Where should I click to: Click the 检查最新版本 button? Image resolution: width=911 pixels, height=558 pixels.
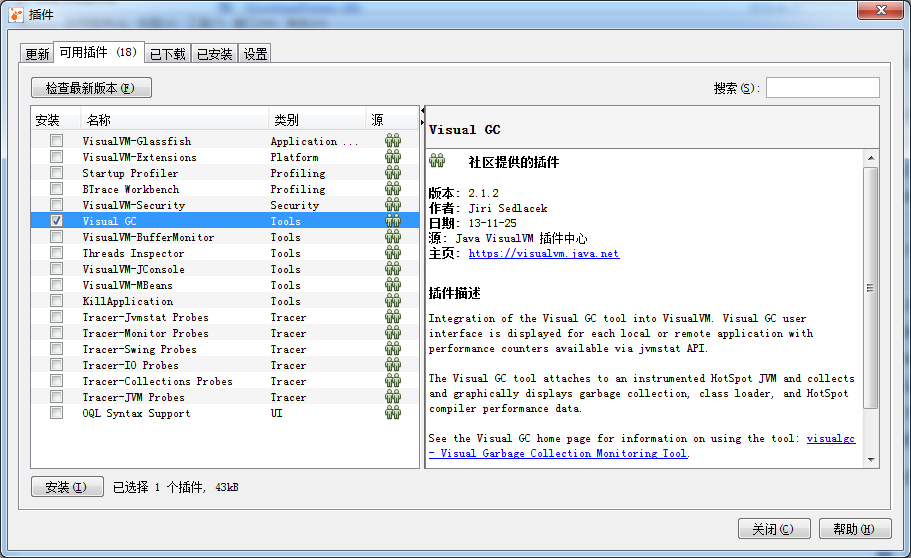click(x=91, y=88)
